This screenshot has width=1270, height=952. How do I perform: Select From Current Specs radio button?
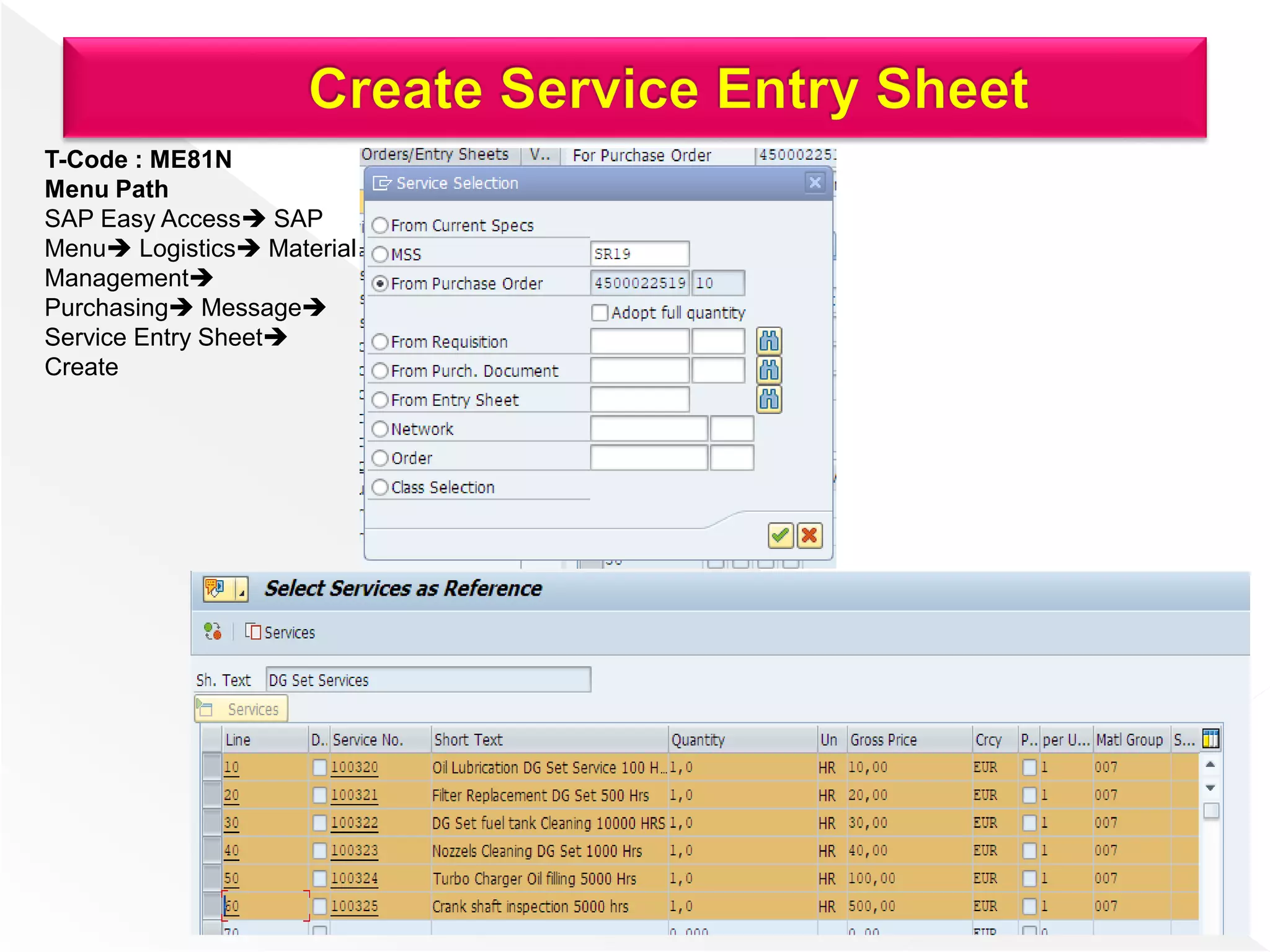[x=380, y=225]
